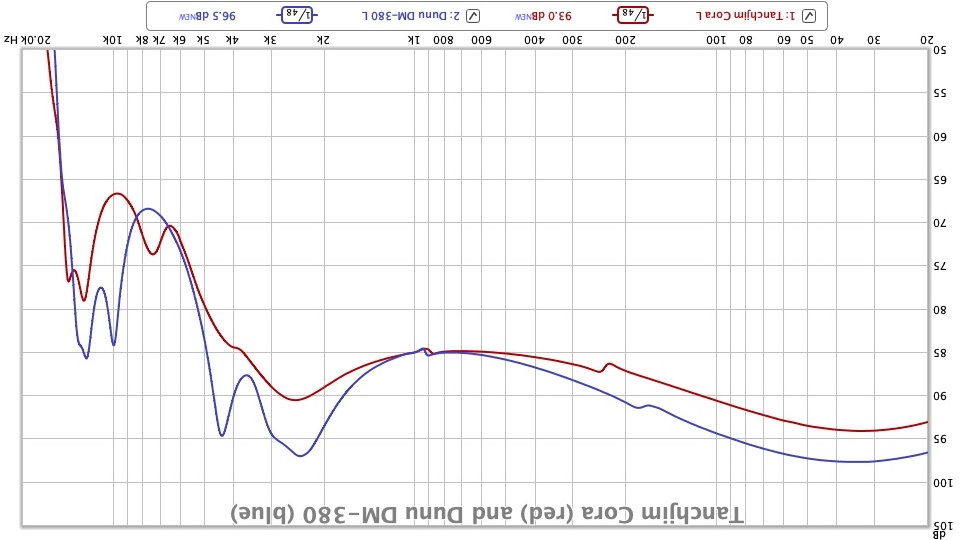This screenshot has width=974, height=540.
Task: Click the 80 label on the dB axis
Action: tap(940, 309)
